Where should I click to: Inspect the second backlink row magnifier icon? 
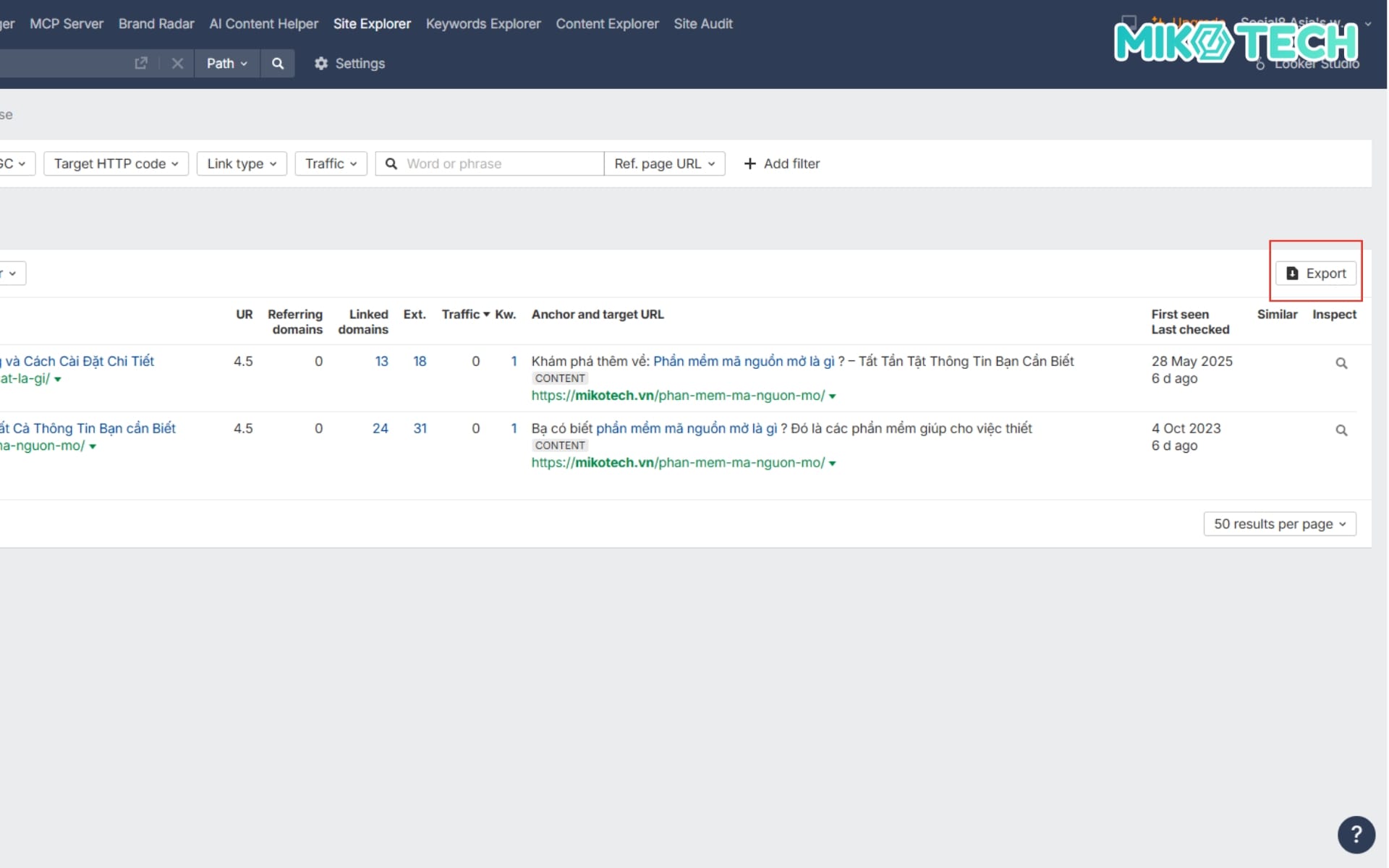(x=1342, y=430)
